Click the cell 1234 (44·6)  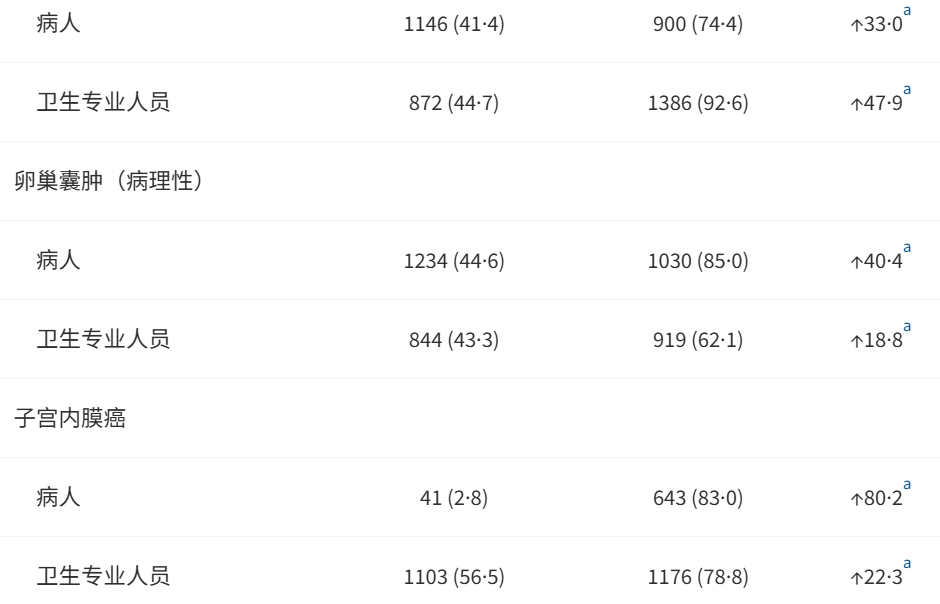point(454,261)
